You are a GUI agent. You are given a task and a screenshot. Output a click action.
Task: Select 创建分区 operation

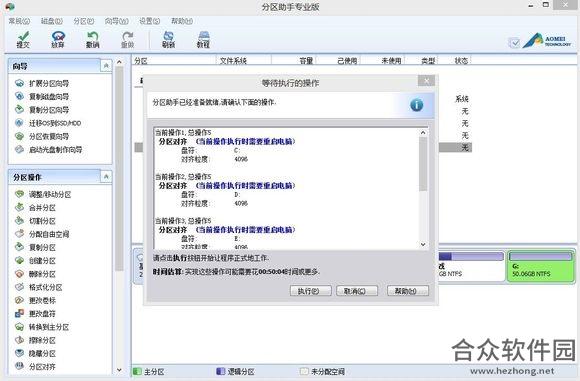tap(35, 261)
